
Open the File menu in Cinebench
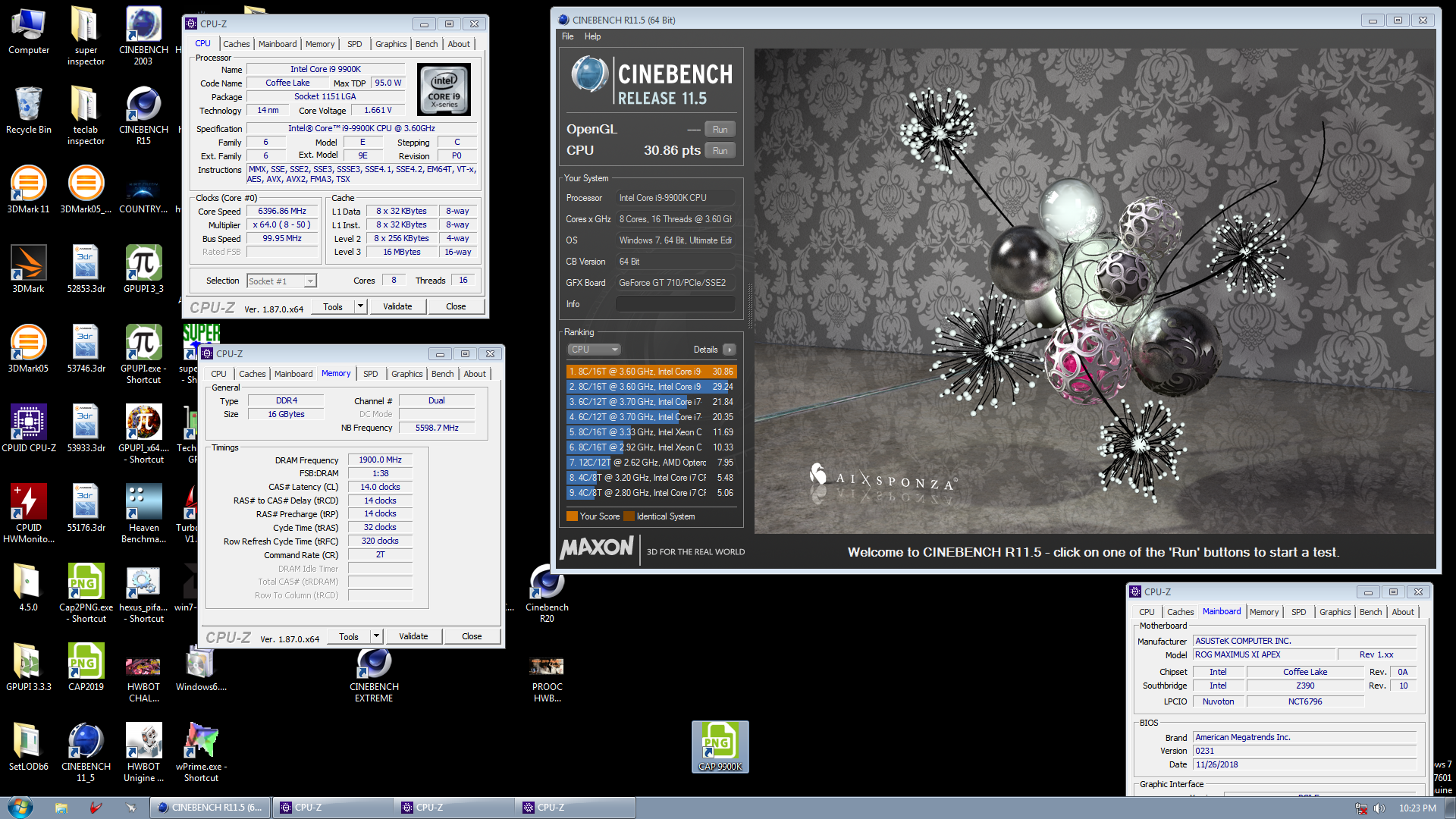[568, 36]
